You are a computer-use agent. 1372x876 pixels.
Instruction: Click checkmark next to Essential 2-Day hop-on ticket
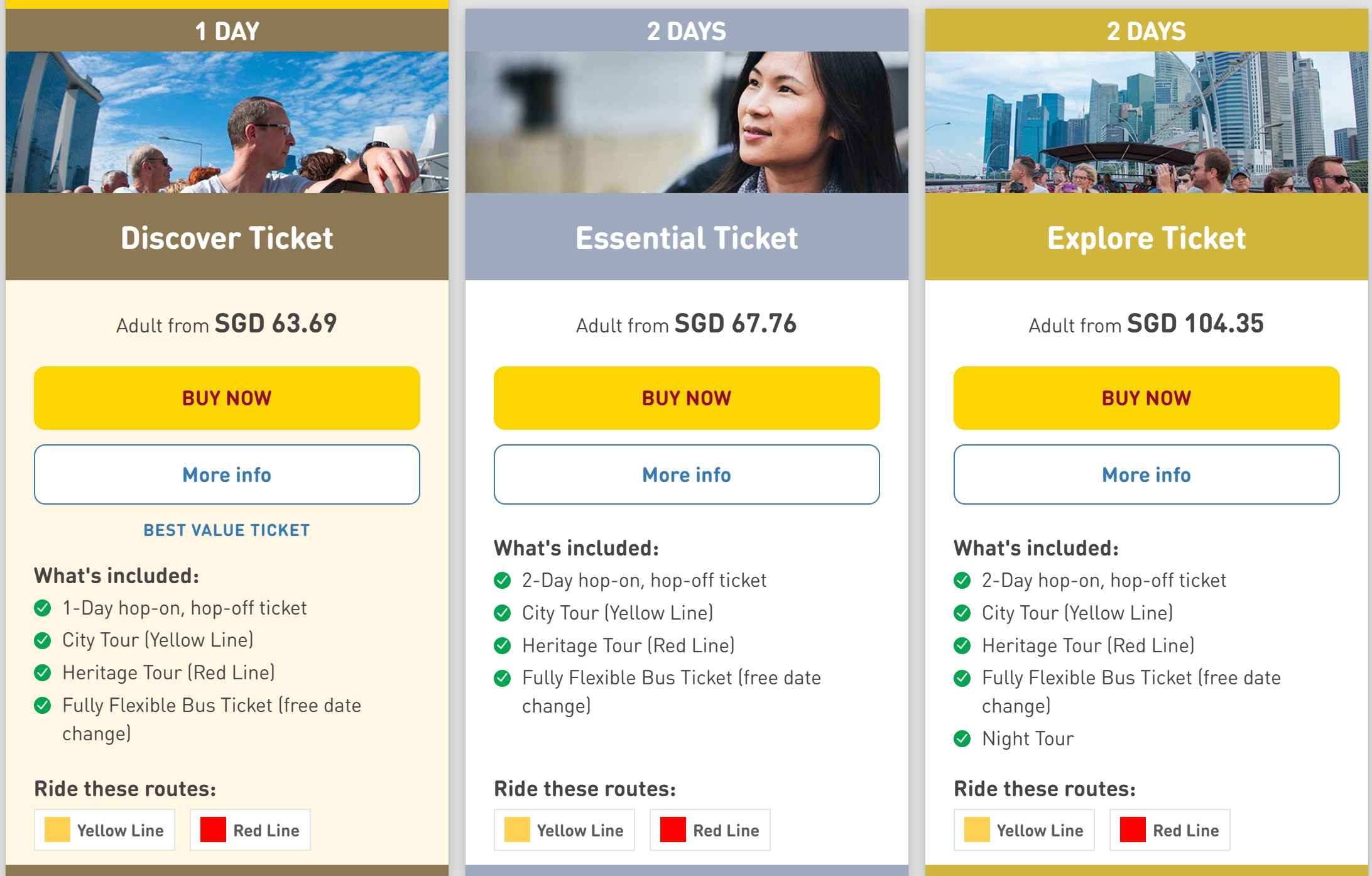click(502, 580)
